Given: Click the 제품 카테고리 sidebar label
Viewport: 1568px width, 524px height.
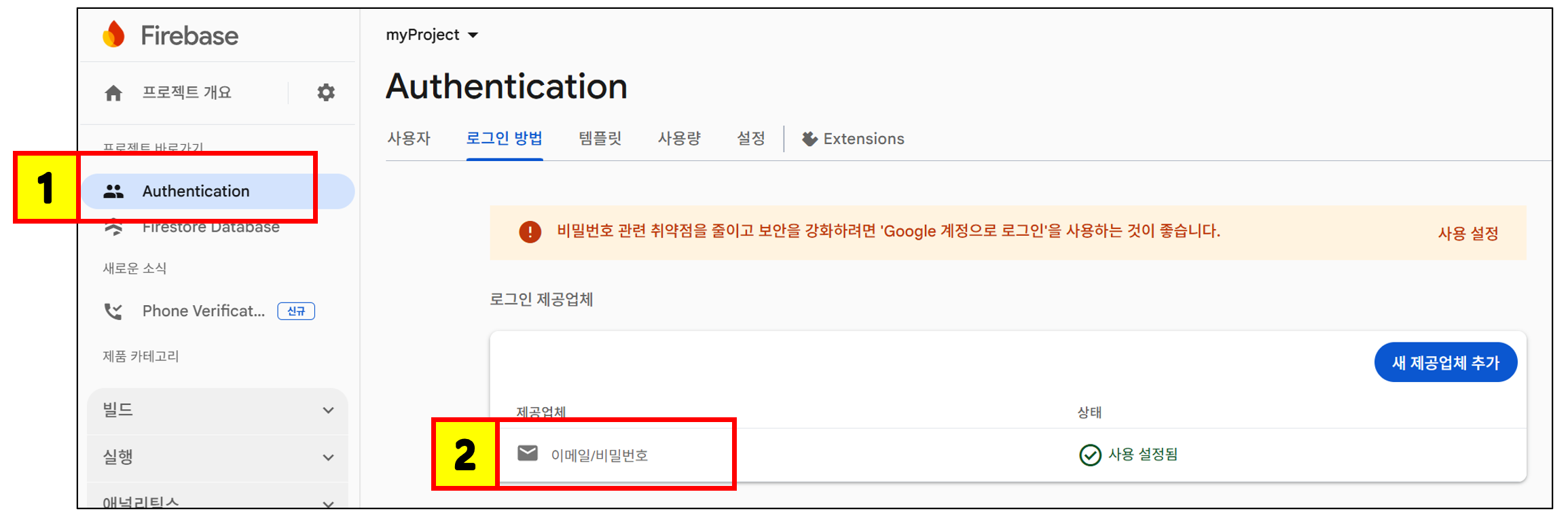Looking at the screenshot, I should (x=141, y=356).
